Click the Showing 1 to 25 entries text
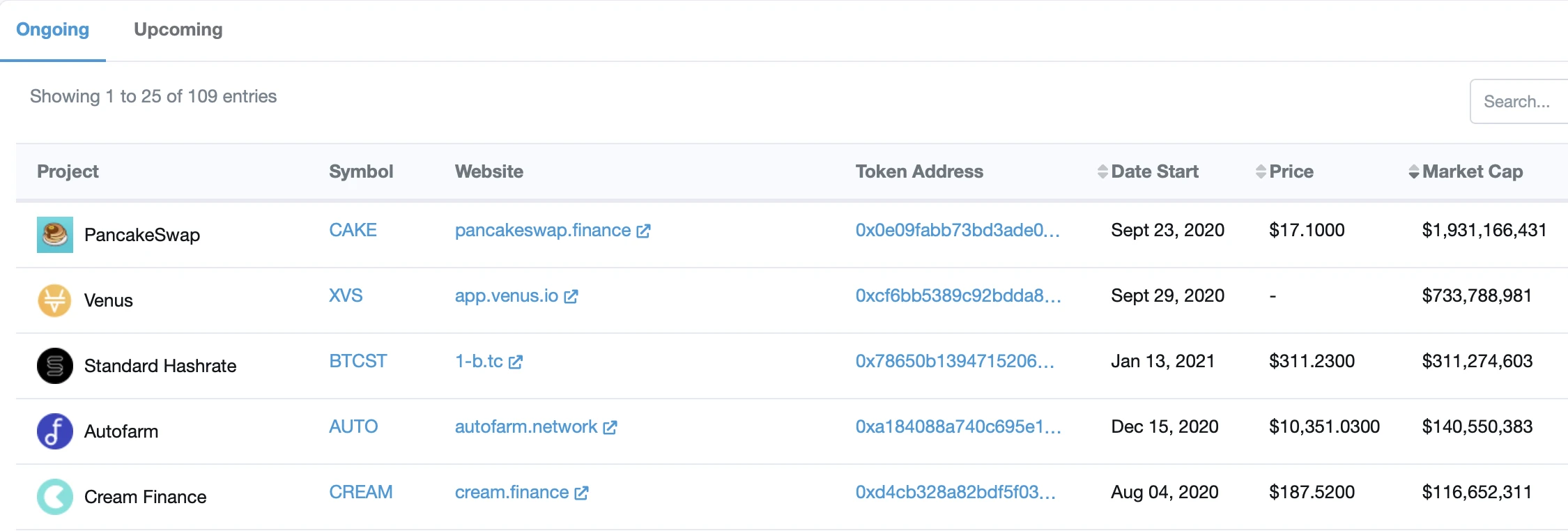This screenshot has height=531, width=1568. click(x=153, y=96)
